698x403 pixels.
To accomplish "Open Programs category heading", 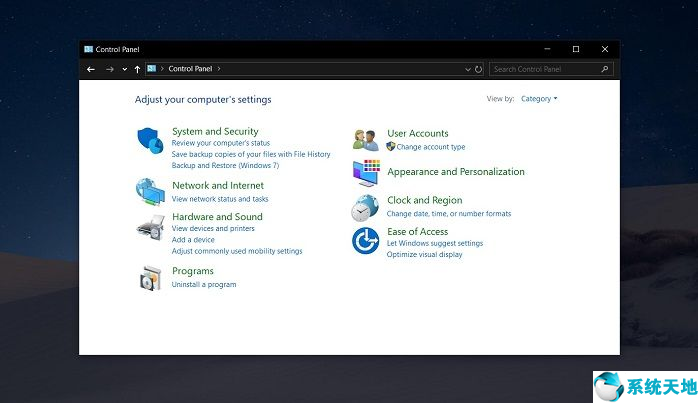I will 193,271.
